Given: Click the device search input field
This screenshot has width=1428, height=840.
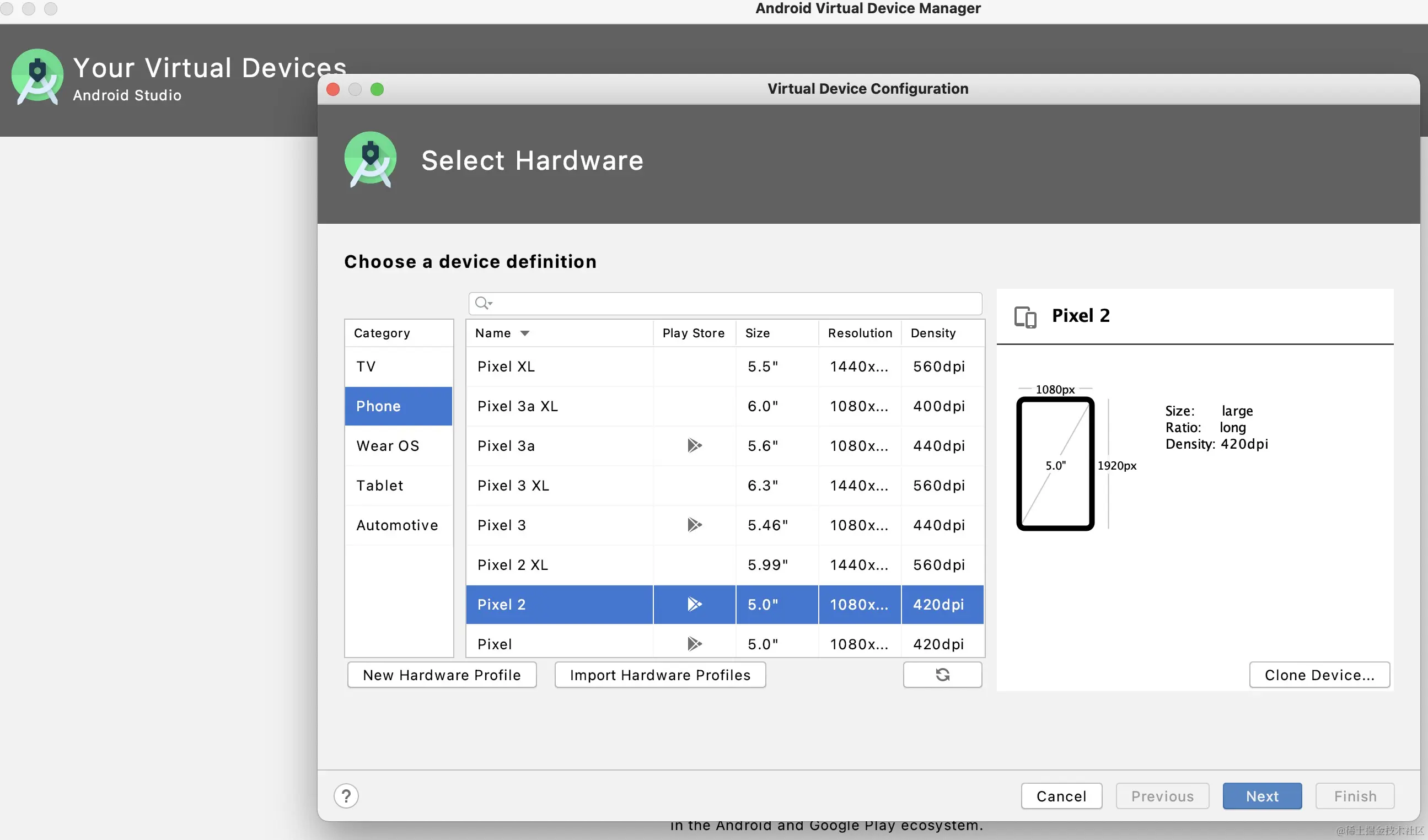Looking at the screenshot, I should pyautogui.click(x=737, y=304).
